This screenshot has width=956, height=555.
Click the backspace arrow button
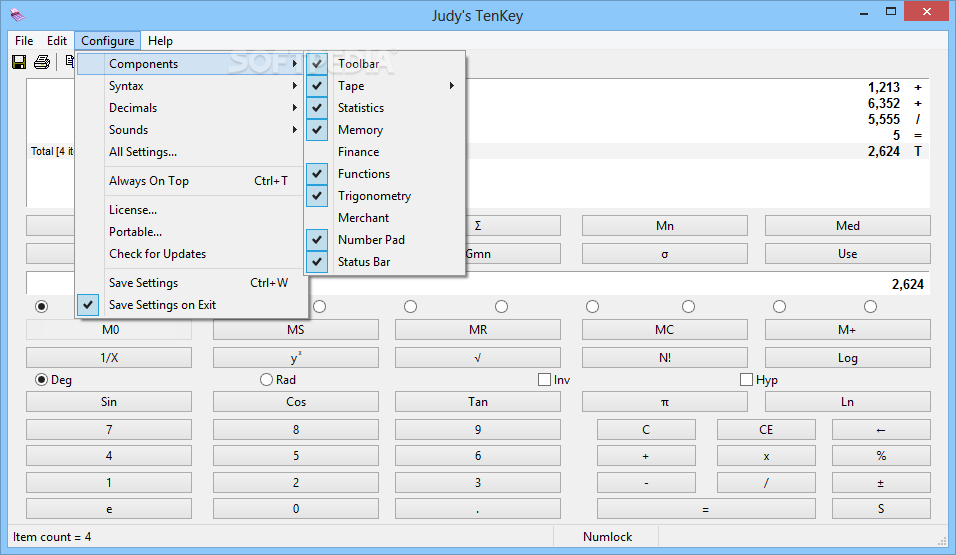(881, 429)
